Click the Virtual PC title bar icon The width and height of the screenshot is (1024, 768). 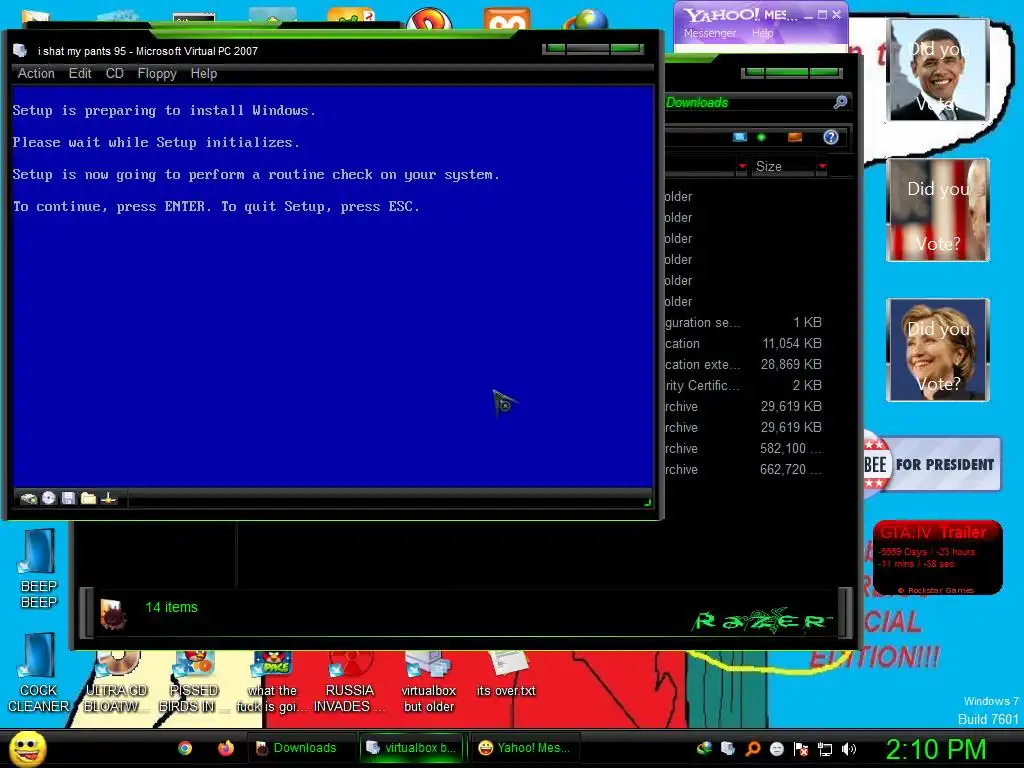tap(20, 51)
